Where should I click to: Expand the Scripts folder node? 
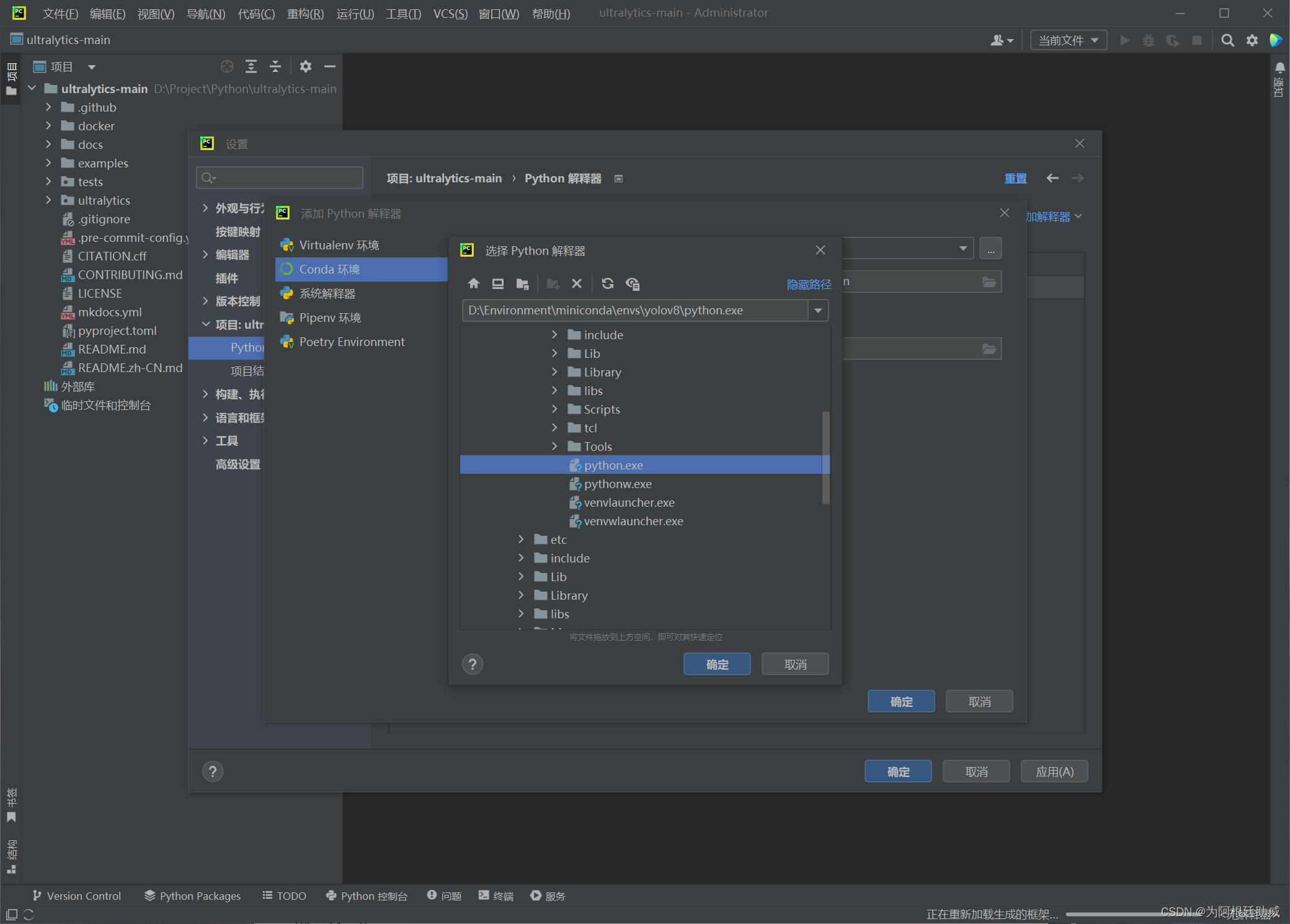click(554, 409)
